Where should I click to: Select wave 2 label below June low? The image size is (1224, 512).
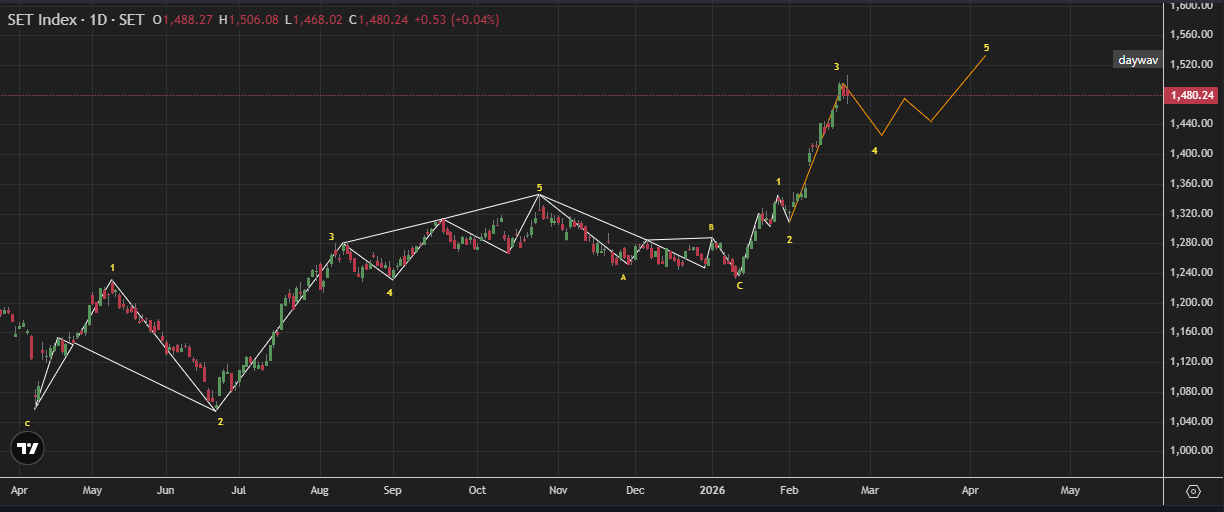220,421
